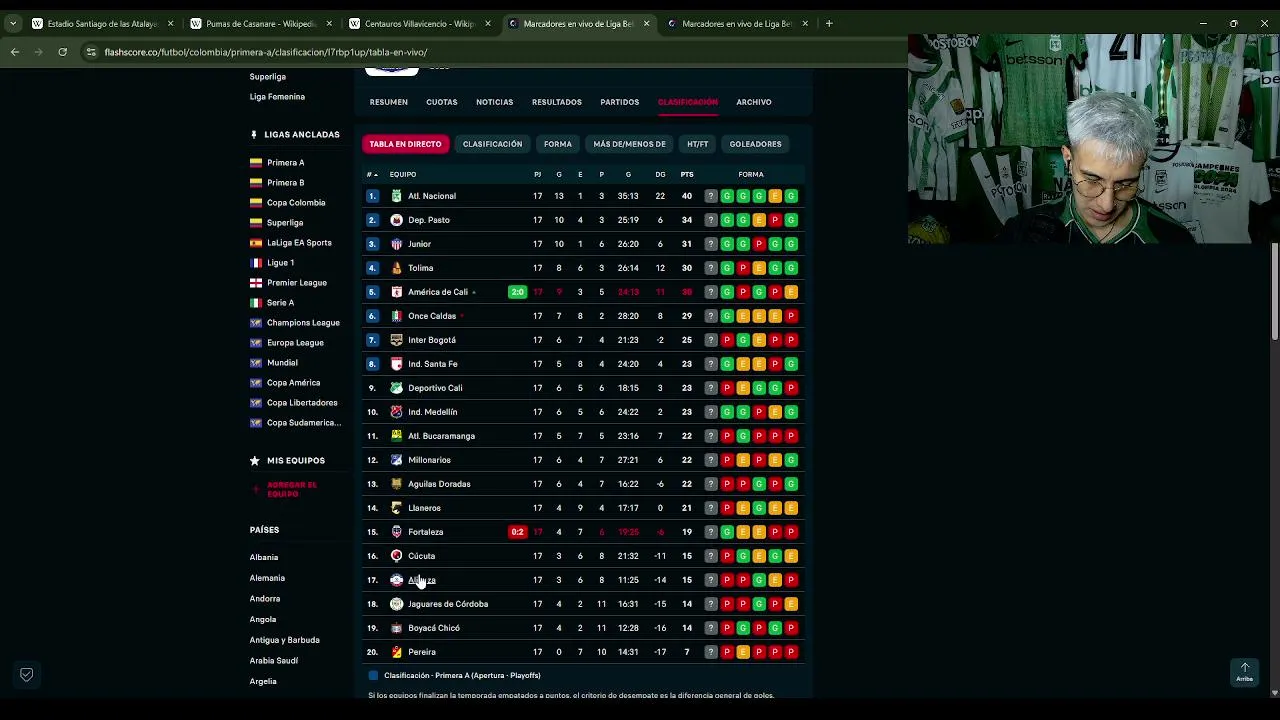The width and height of the screenshot is (1280, 720).
Task: Open the ARCHIVO section tab
Action: click(x=754, y=102)
